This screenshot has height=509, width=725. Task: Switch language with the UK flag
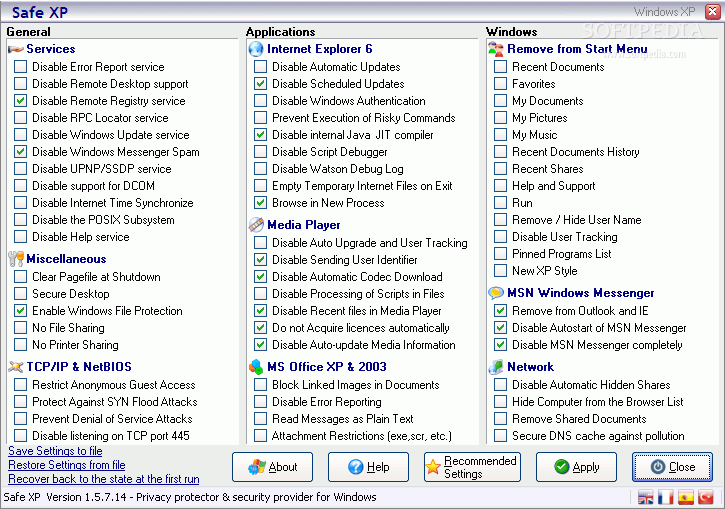coord(645,497)
